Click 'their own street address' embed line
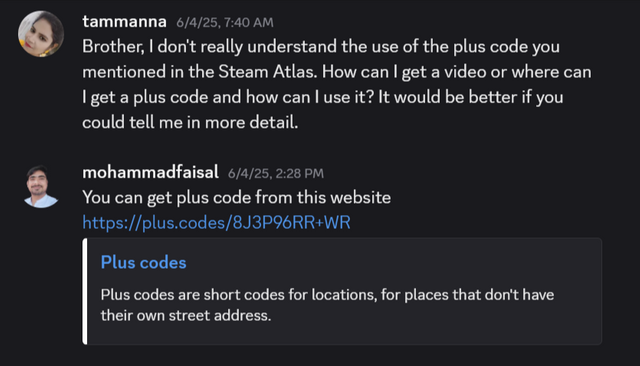Image resolution: width=640 pixels, height=366 pixels. 186,315
